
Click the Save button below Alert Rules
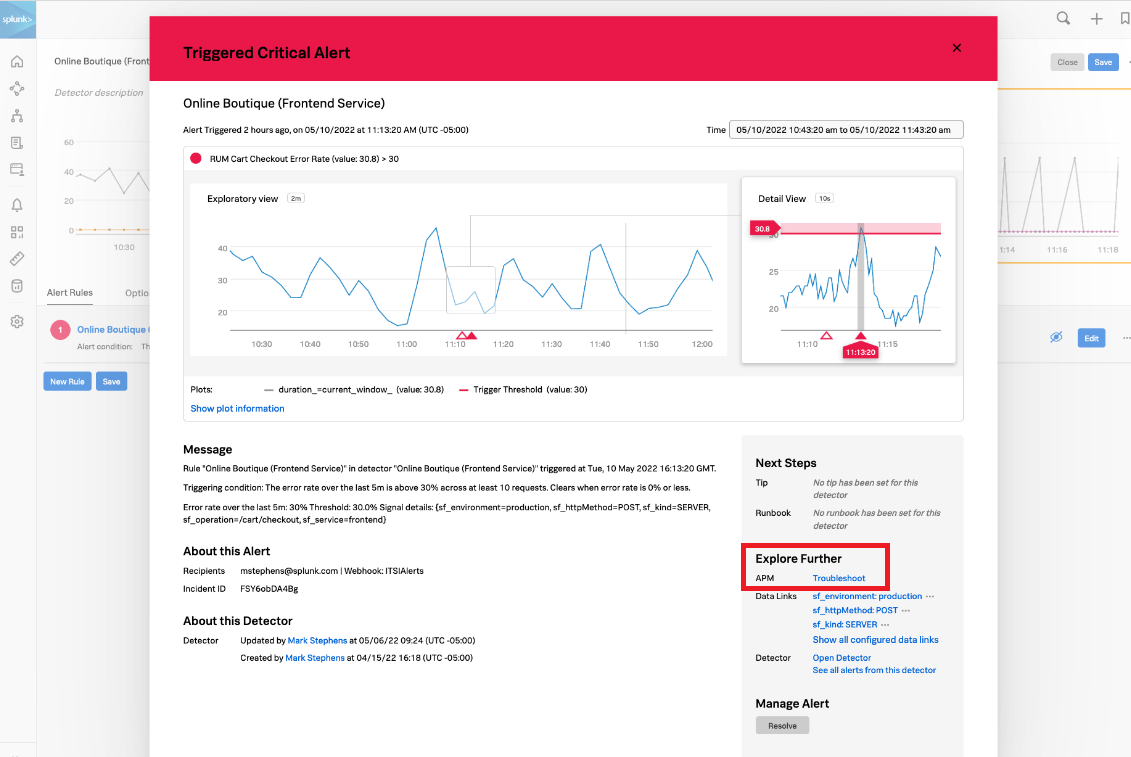(111, 382)
